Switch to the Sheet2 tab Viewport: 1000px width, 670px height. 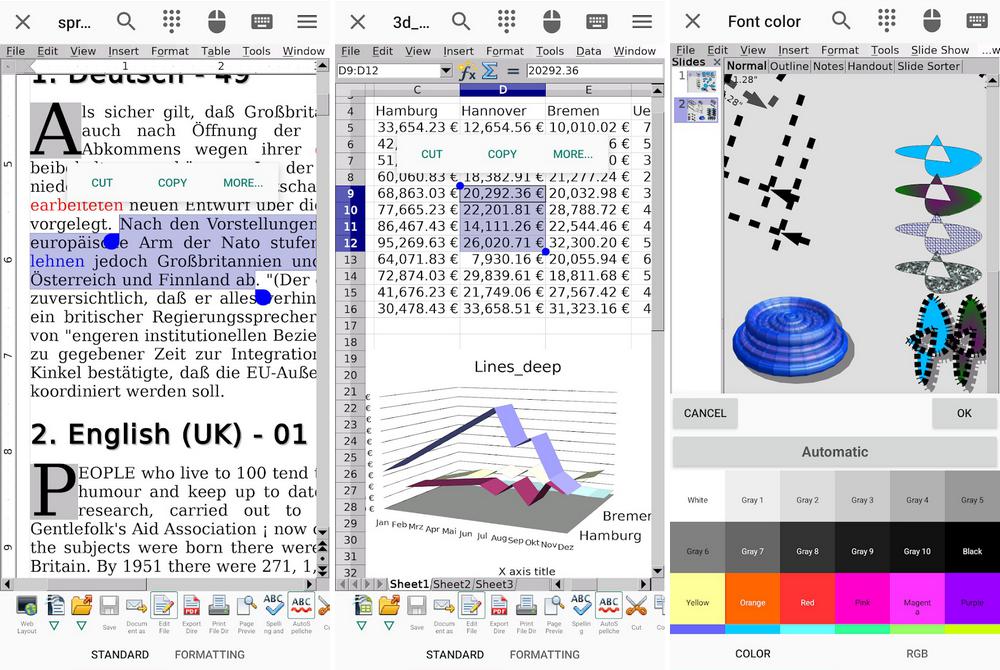pyautogui.click(x=452, y=584)
